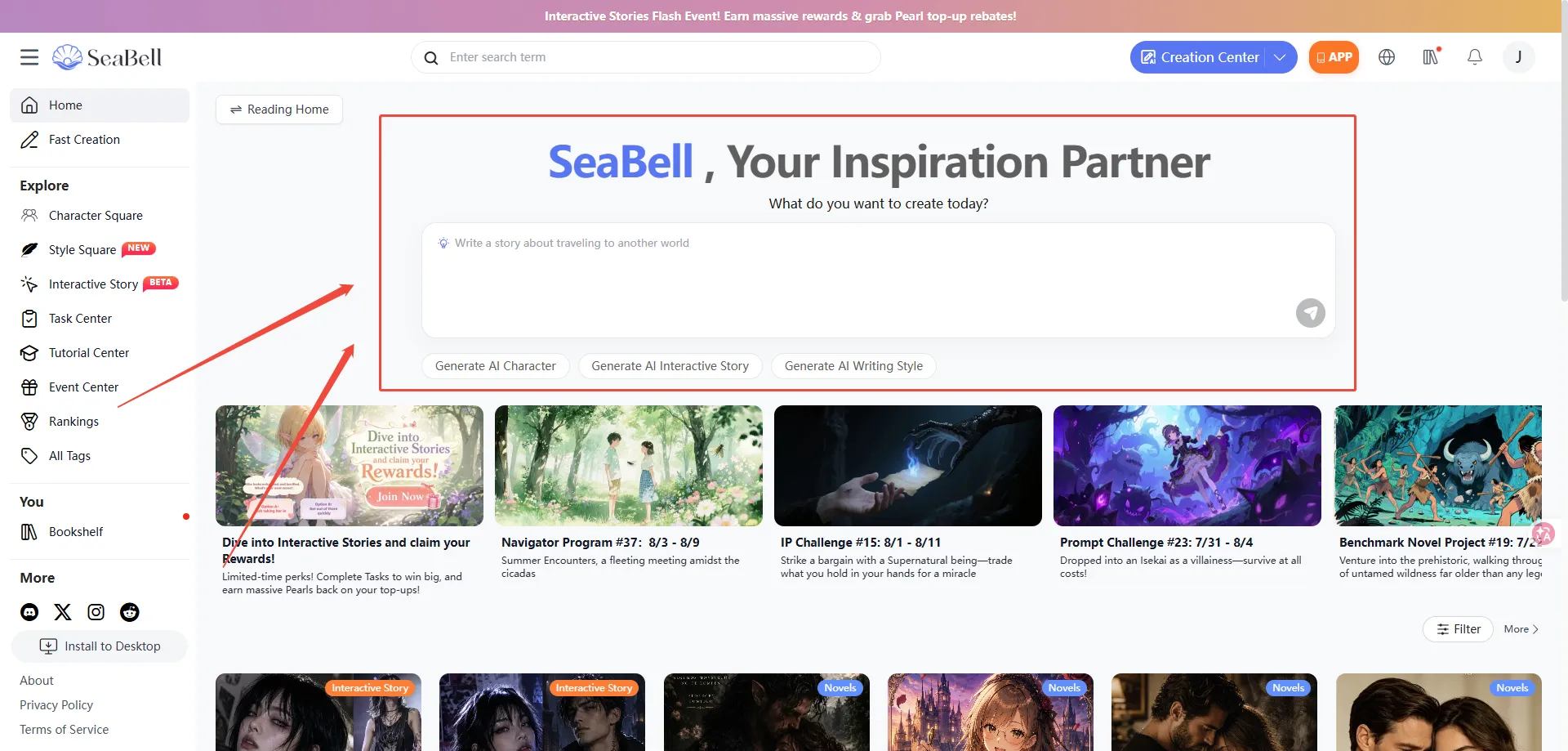Image resolution: width=1568 pixels, height=751 pixels.
Task: Open the castle and girl Novels cover
Action: pyautogui.click(x=991, y=712)
